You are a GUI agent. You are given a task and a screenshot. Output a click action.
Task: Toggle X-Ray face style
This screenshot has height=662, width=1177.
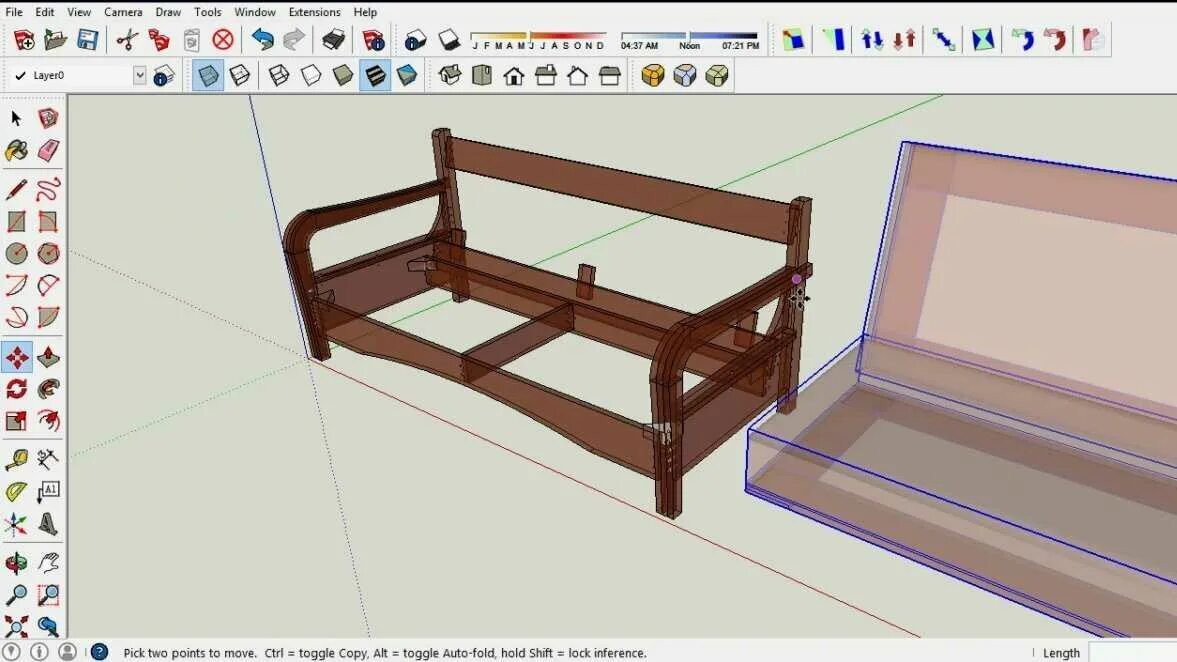[x=208, y=76]
